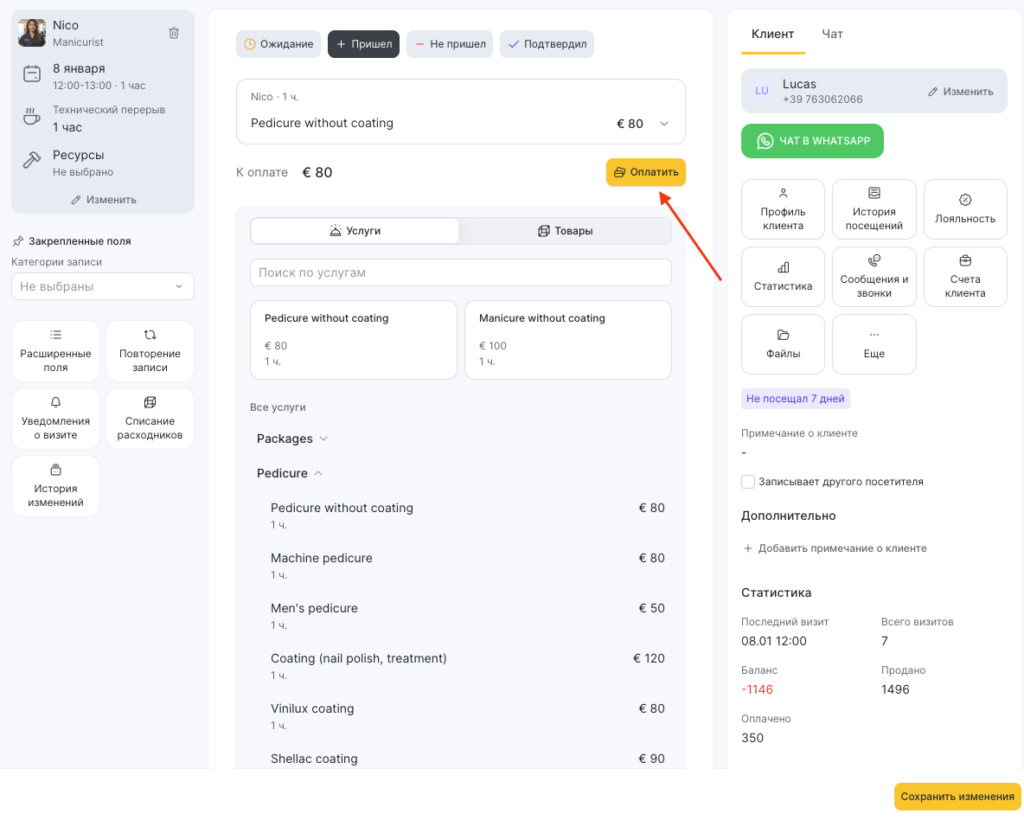Collapse the Pedicure service group
The width and height of the screenshot is (1024, 820).
pos(289,473)
